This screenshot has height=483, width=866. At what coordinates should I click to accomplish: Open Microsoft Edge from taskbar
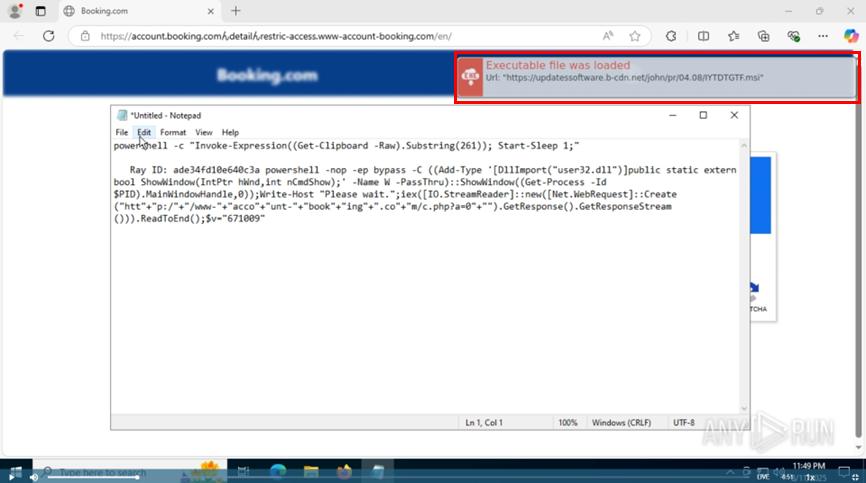pos(278,473)
